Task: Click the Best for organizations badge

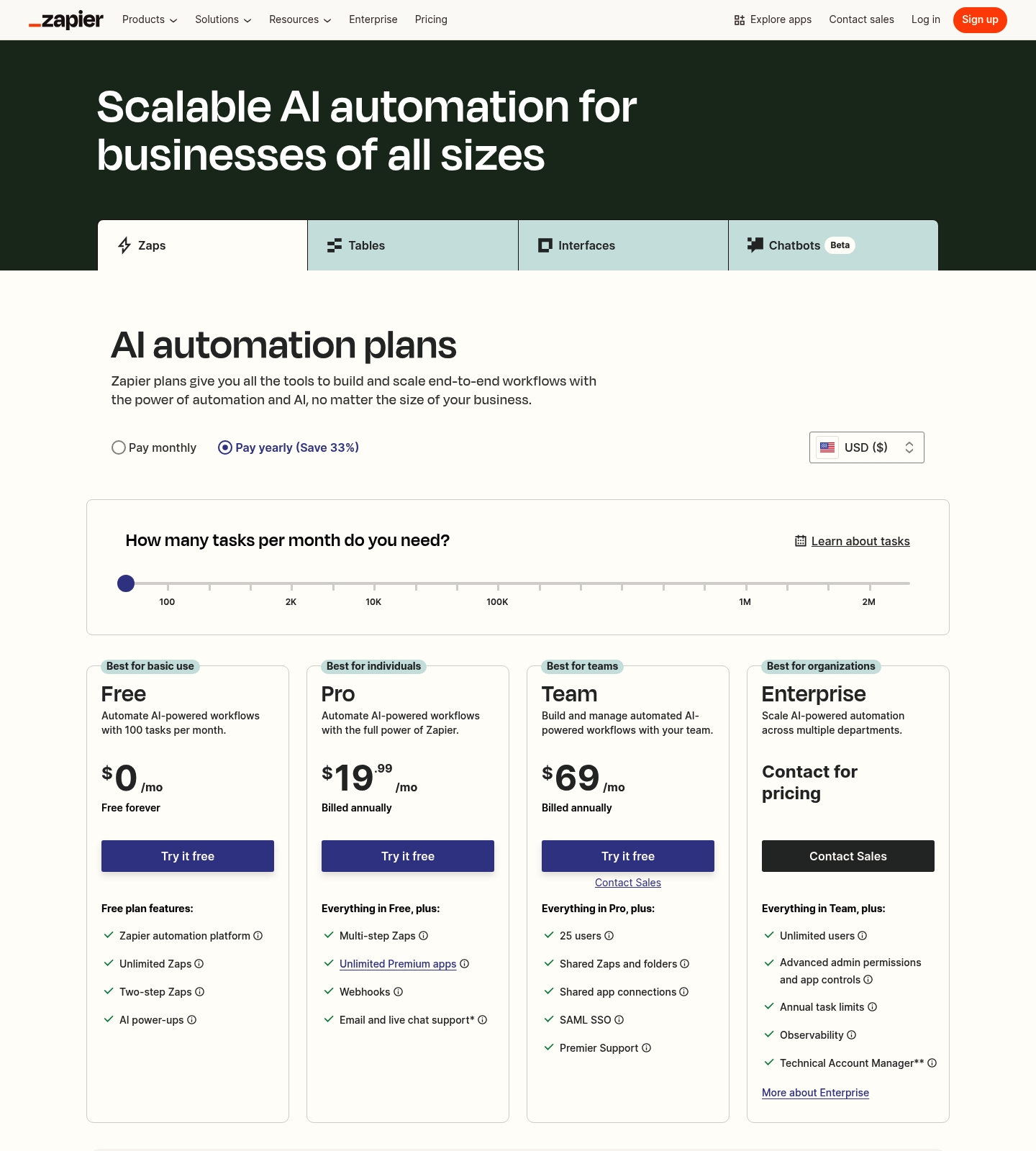Action: 821,666
